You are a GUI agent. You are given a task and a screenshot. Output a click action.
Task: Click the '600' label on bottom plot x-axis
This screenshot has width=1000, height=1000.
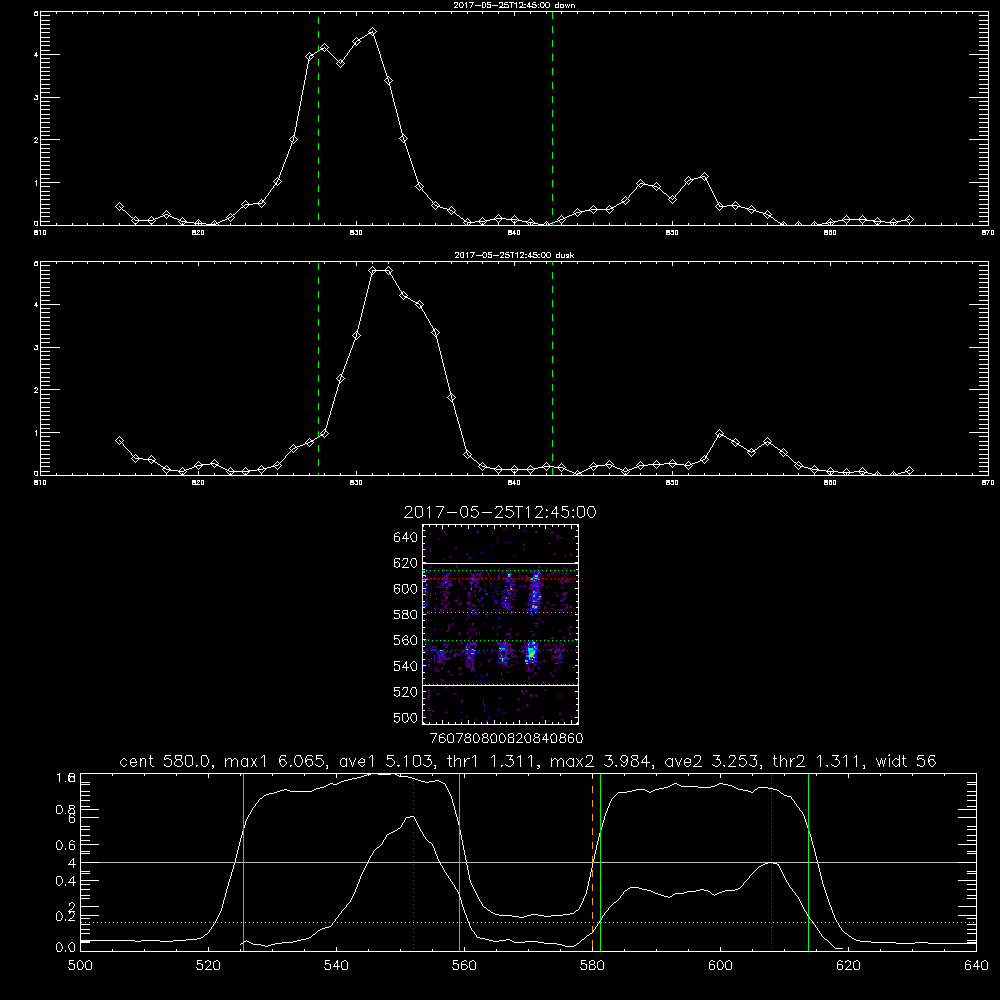point(721,966)
